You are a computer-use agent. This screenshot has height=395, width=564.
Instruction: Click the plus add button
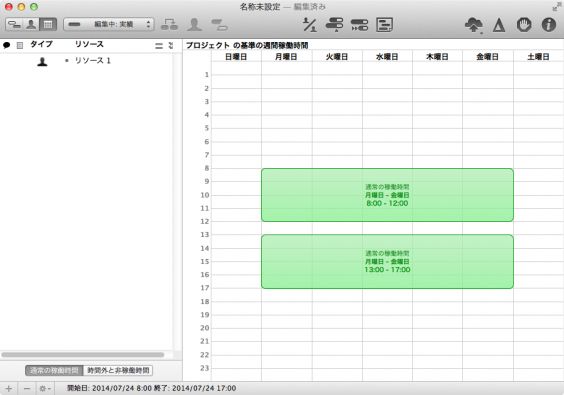(9, 389)
